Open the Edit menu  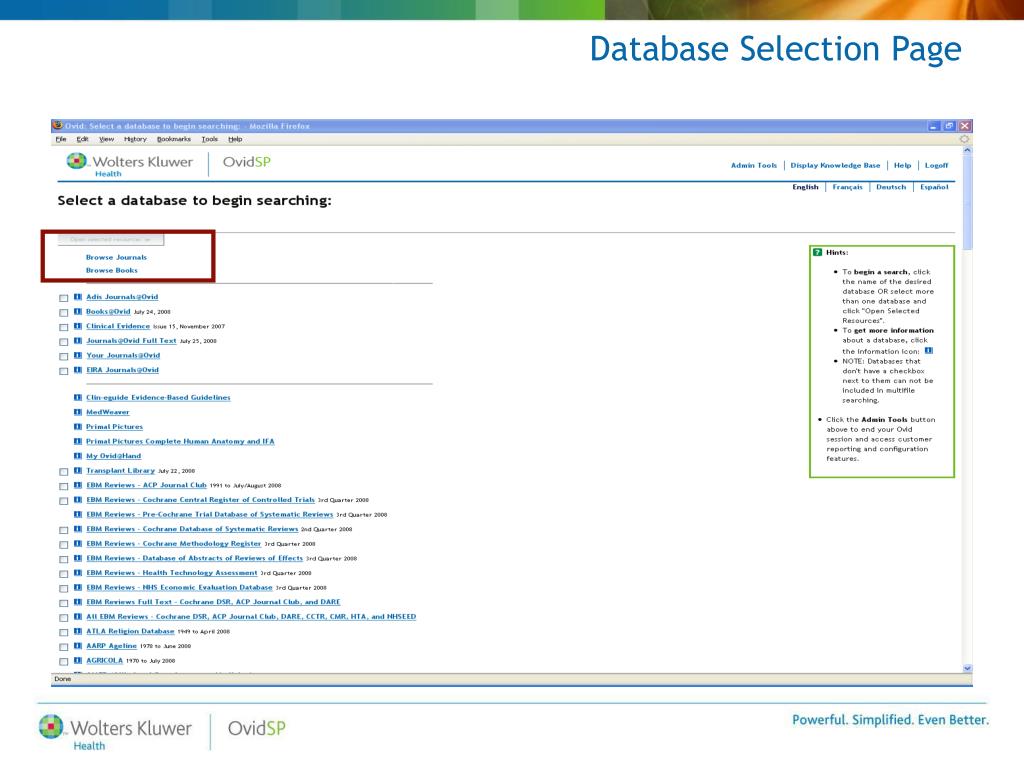tap(82, 139)
